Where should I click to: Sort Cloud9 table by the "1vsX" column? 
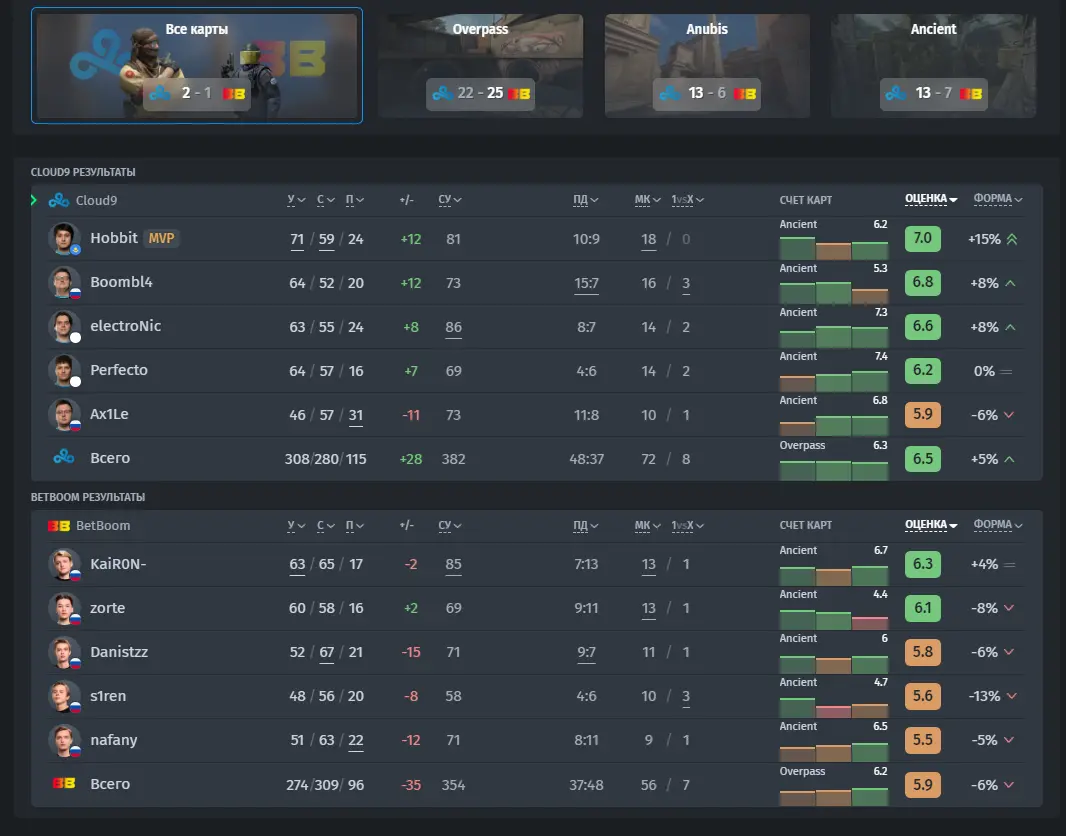(x=687, y=200)
